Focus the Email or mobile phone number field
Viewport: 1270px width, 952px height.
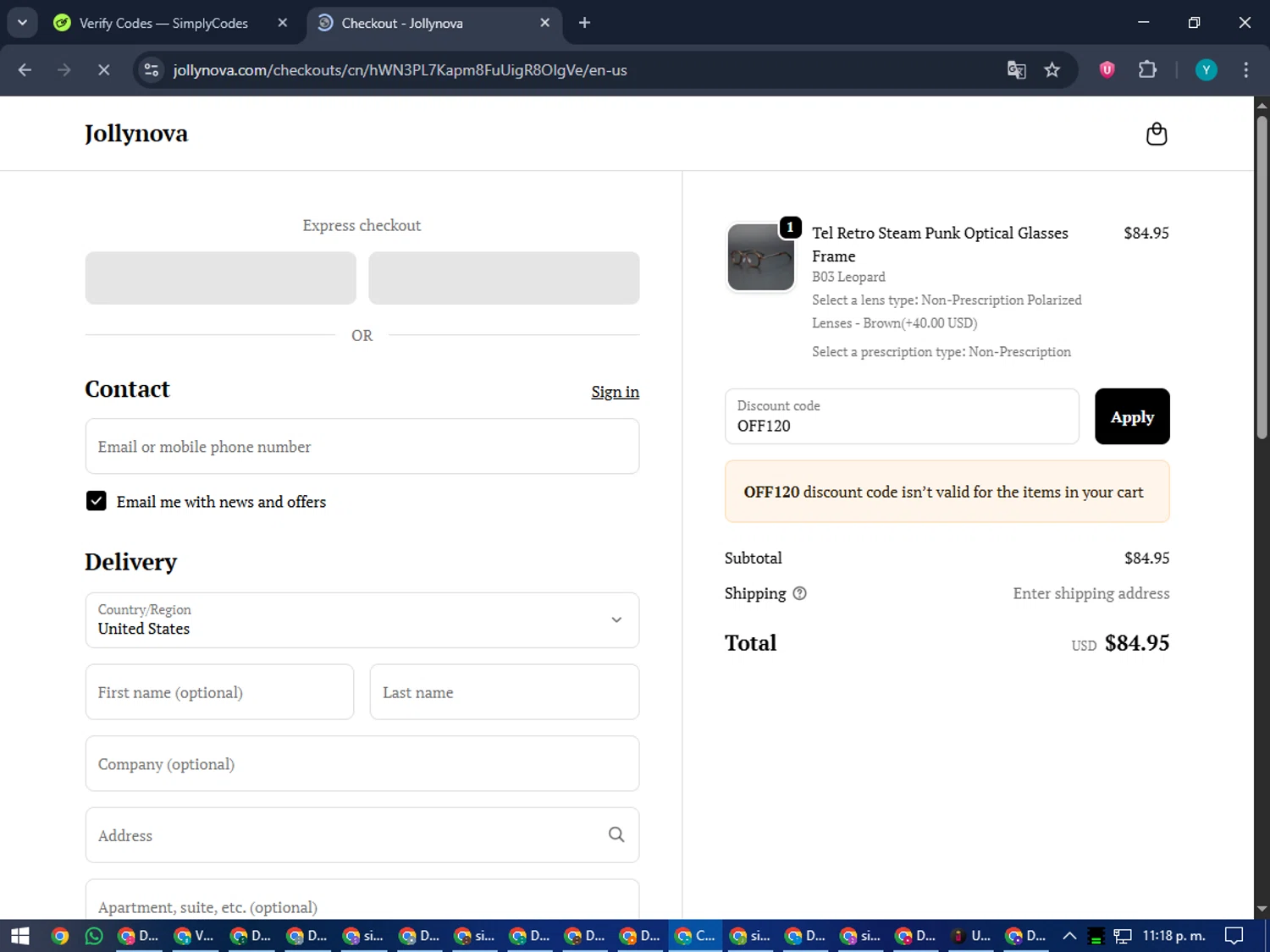(x=362, y=446)
